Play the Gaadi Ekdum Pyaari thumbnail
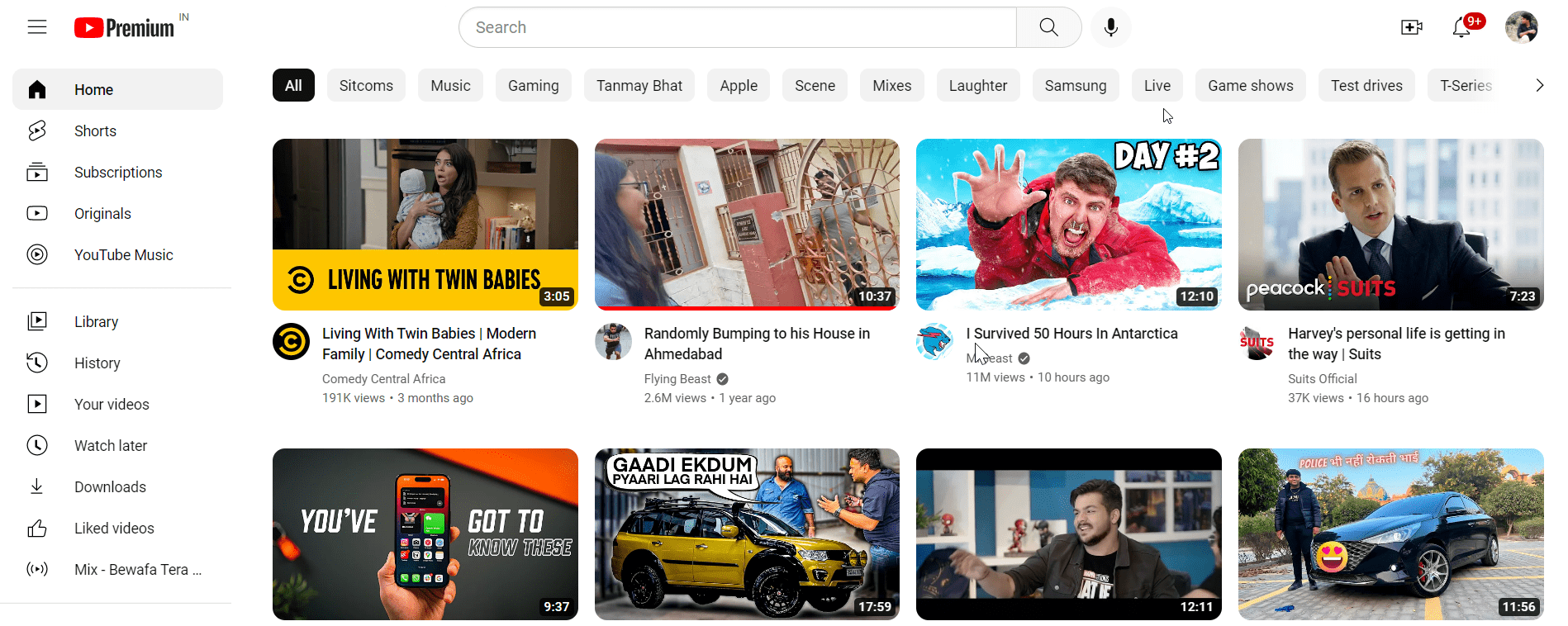This screenshot has height=626, width=1568. click(x=747, y=534)
